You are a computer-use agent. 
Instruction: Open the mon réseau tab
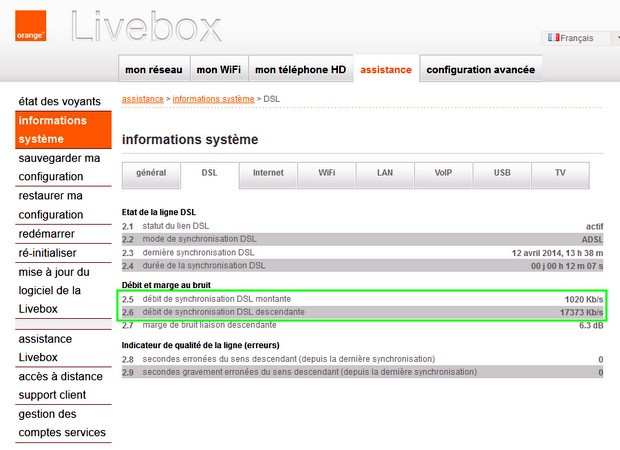pyautogui.click(x=154, y=69)
